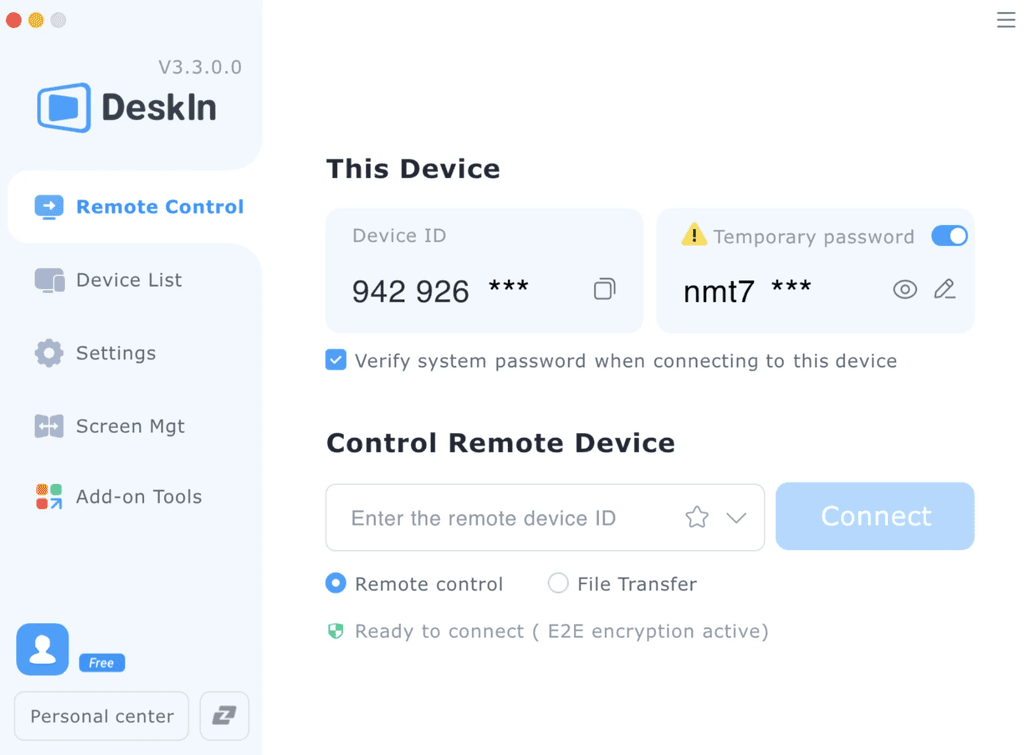Open Settings with the gear icon
1024x755 pixels.
tap(115, 353)
